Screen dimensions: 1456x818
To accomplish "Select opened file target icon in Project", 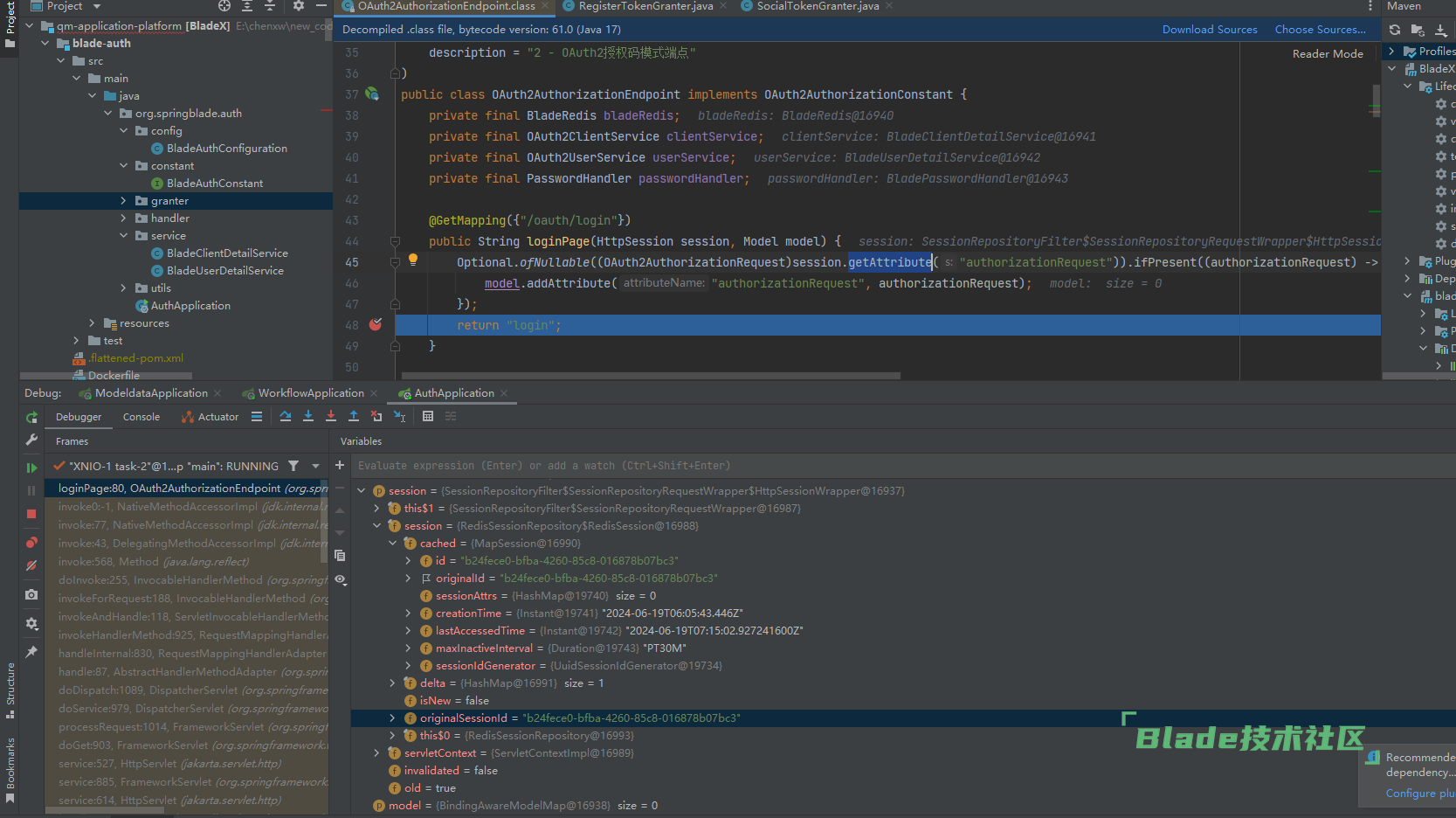I will pos(224,6).
